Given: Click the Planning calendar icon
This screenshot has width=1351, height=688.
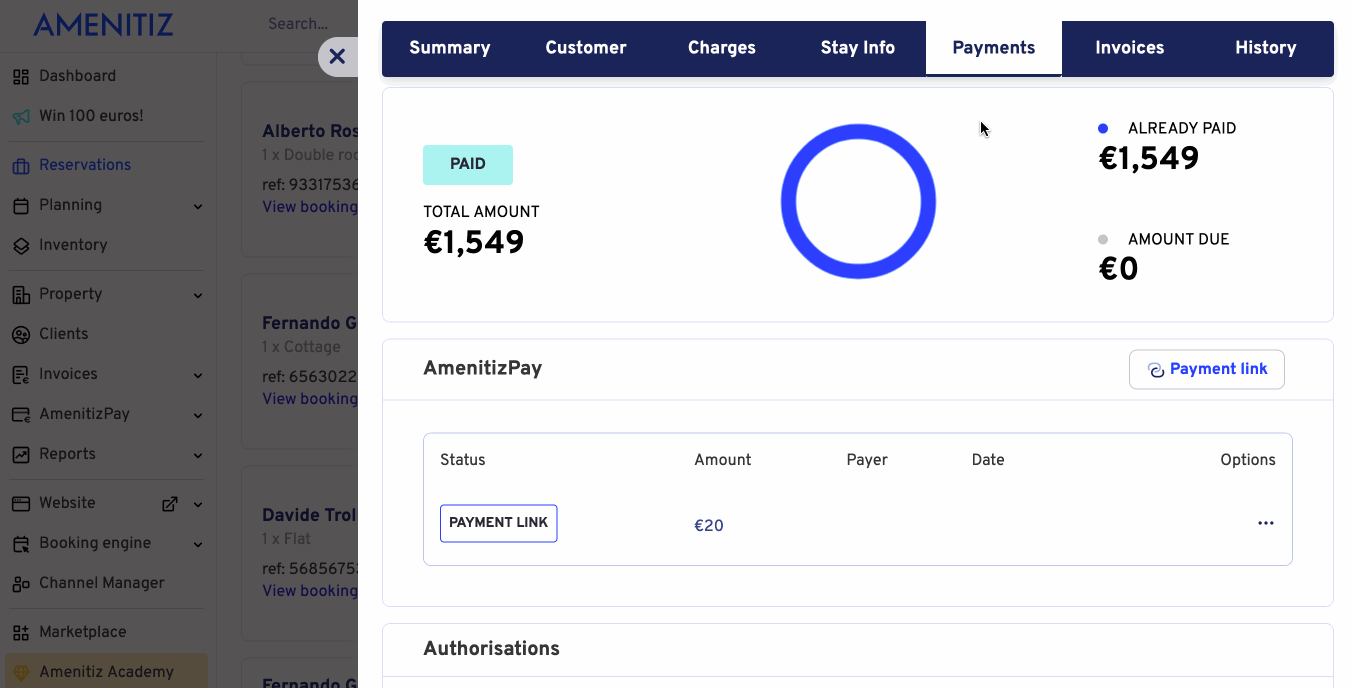Looking at the screenshot, I should click(21, 205).
